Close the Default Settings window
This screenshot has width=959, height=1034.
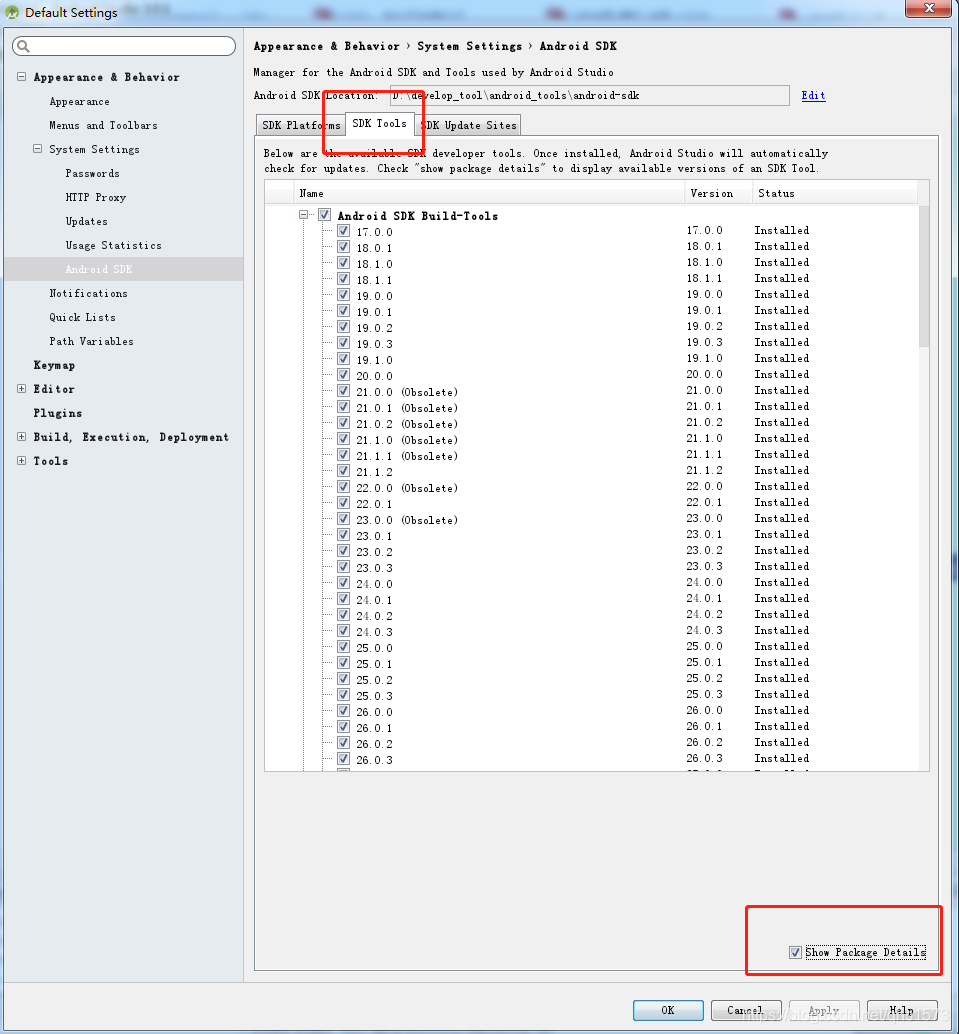(x=929, y=8)
